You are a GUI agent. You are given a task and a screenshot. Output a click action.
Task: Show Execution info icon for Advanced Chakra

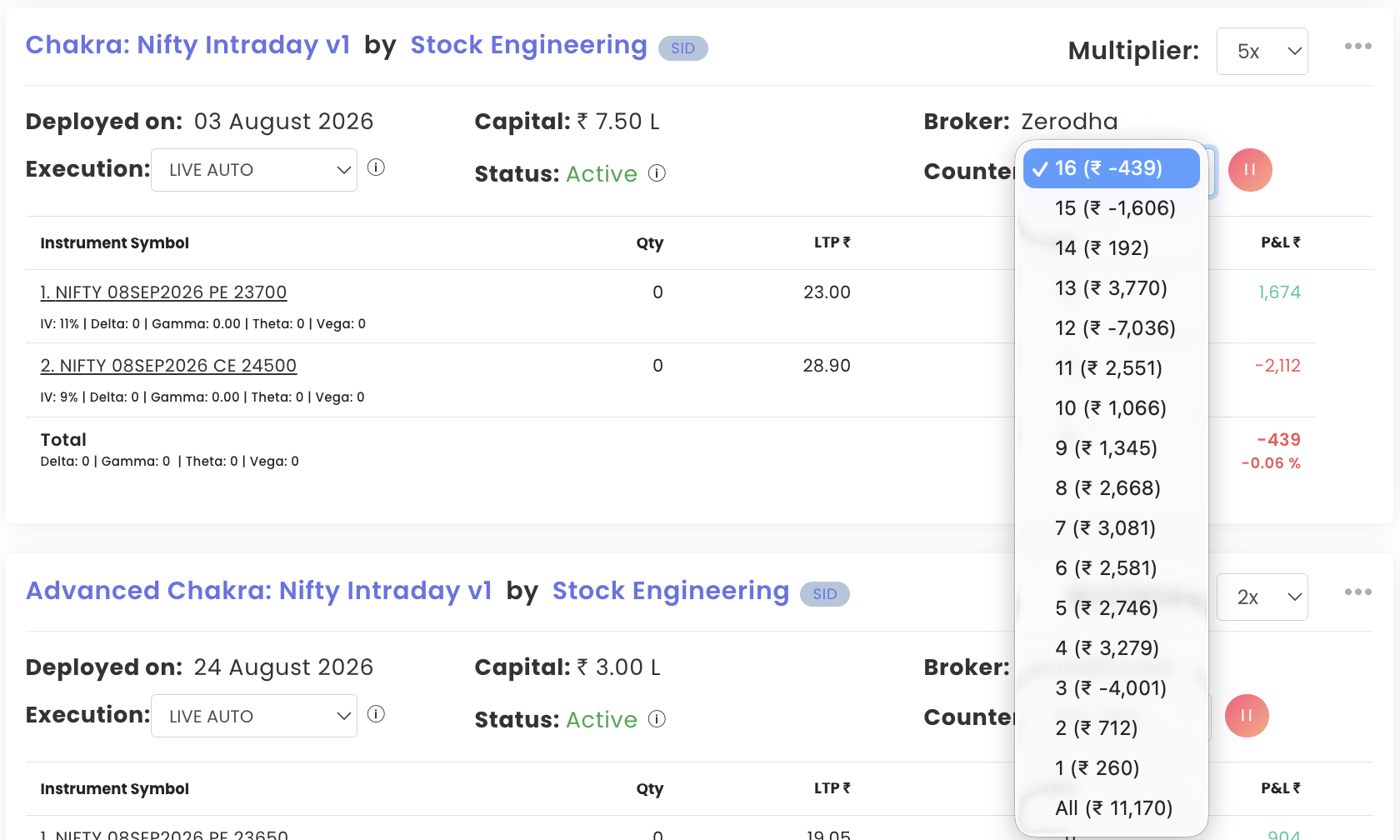tap(376, 714)
